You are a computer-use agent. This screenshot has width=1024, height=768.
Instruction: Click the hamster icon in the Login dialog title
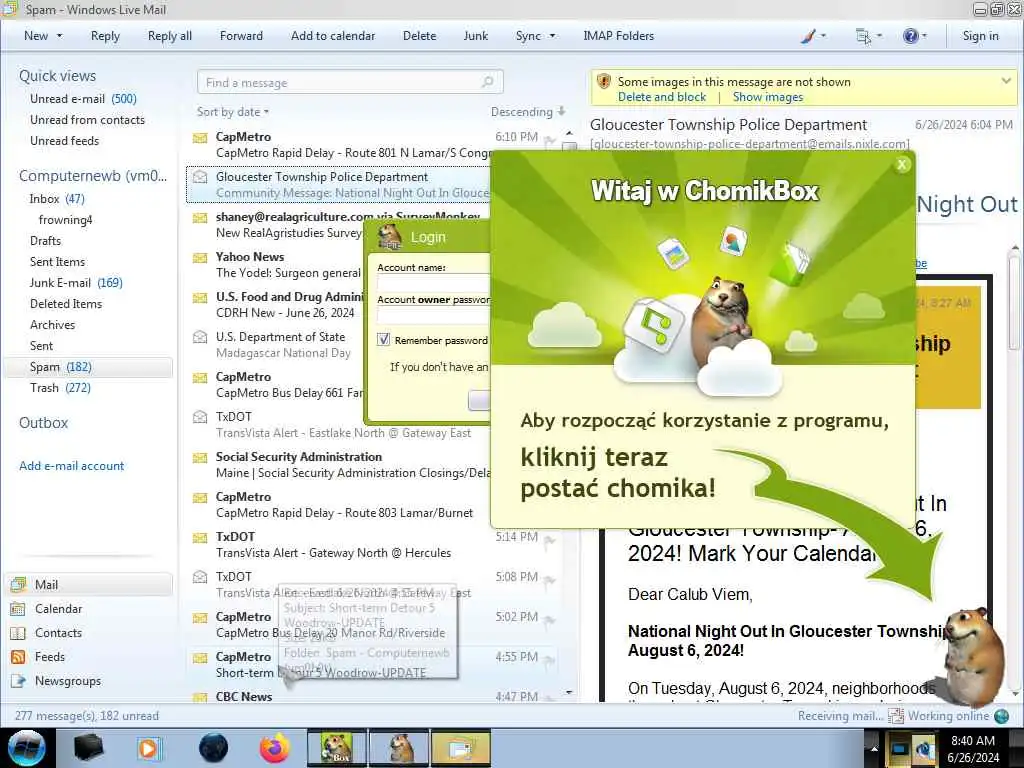[390, 238]
